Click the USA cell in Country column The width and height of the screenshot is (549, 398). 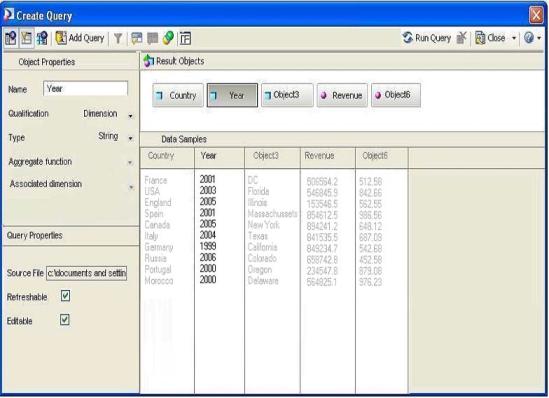click(x=152, y=191)
